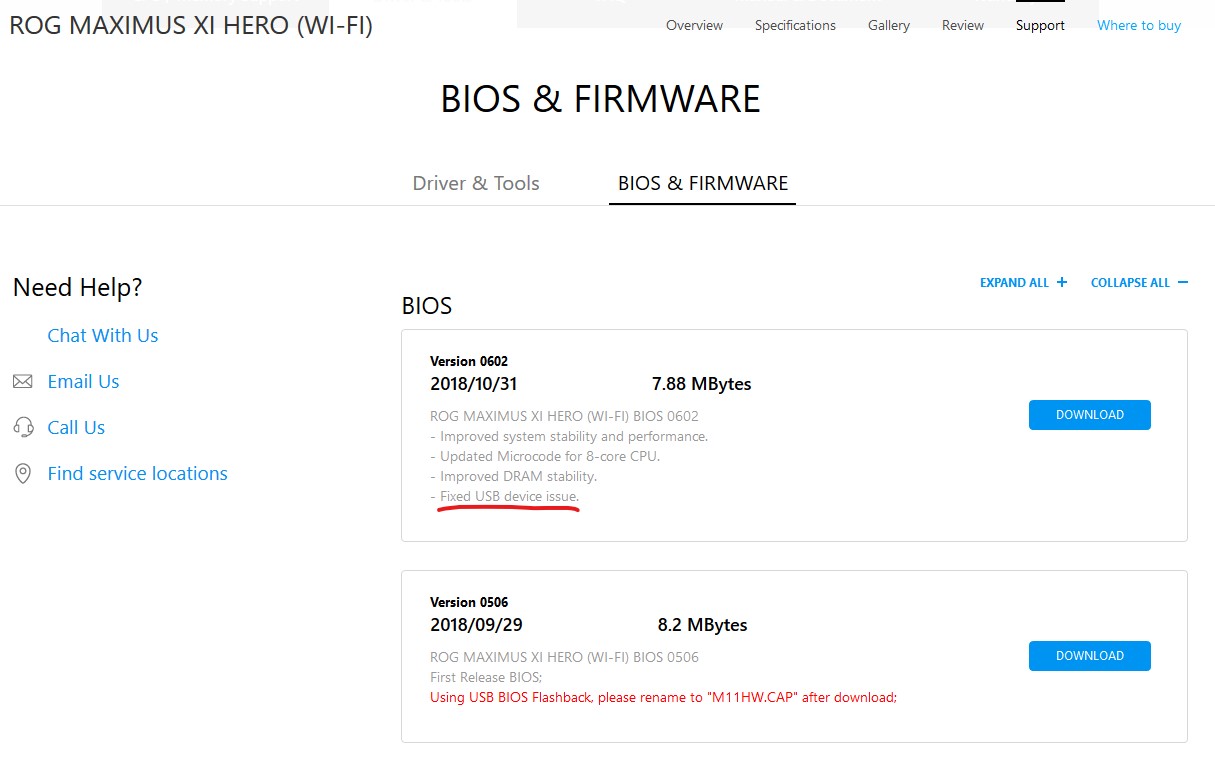The image size is (1215, 774).
Task: Switch to the Driver & Tools tab
Action: click(x=476, y=183)
